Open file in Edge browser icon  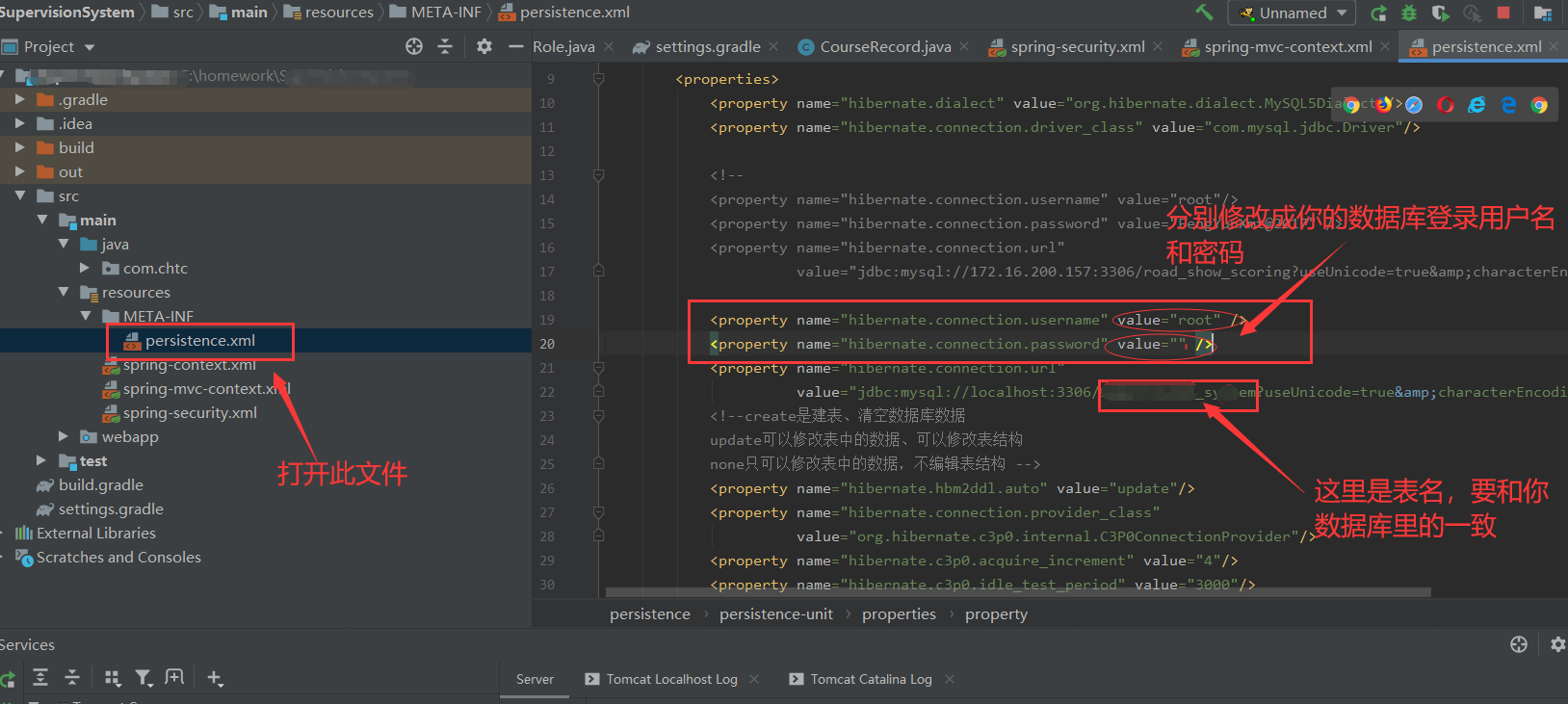tap(1508, 105)
